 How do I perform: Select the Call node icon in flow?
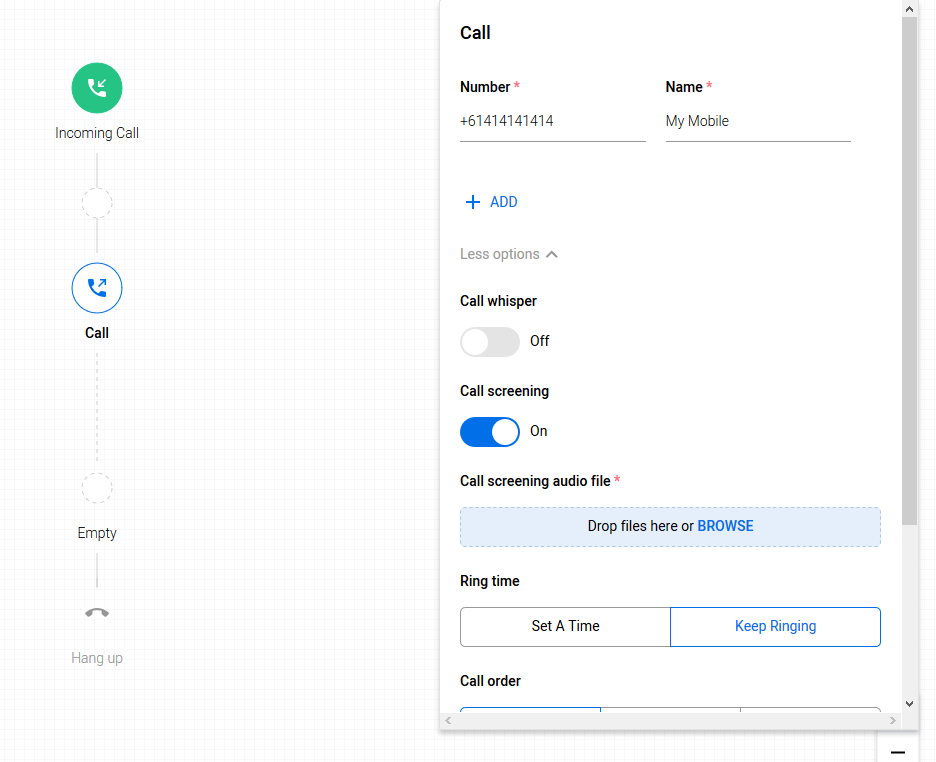pyautogui.click(x=97, y=288)
